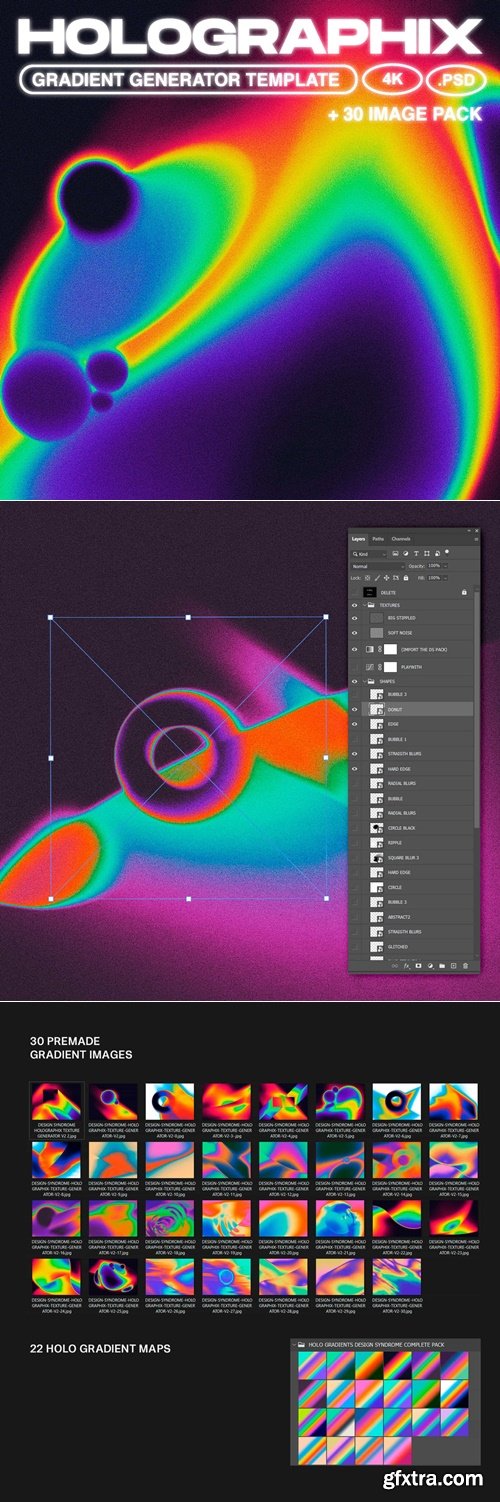
Task: Switch to the Layers tab
Action: 358,539
